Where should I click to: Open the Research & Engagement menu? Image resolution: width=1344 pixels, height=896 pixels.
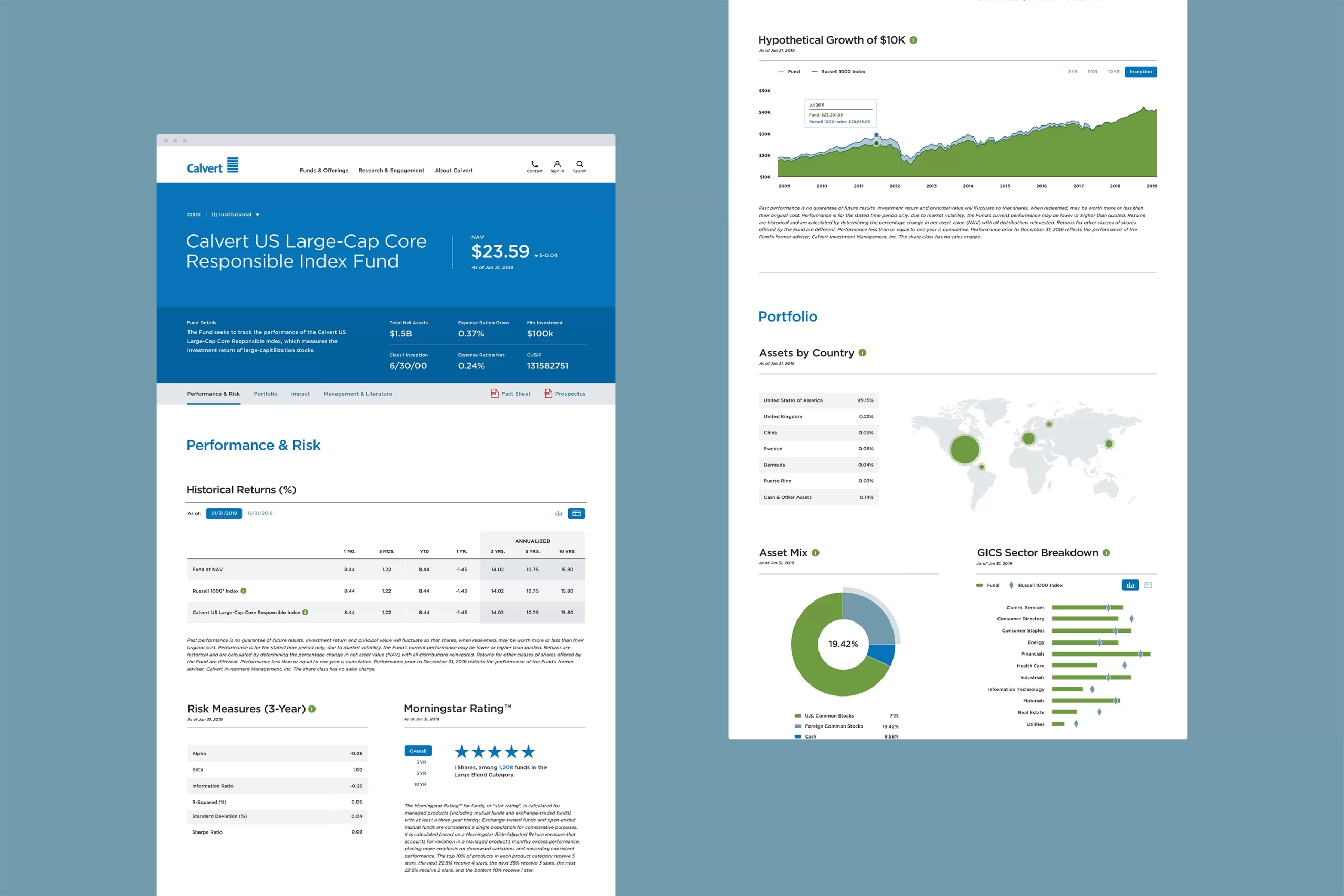pos(392,170)
